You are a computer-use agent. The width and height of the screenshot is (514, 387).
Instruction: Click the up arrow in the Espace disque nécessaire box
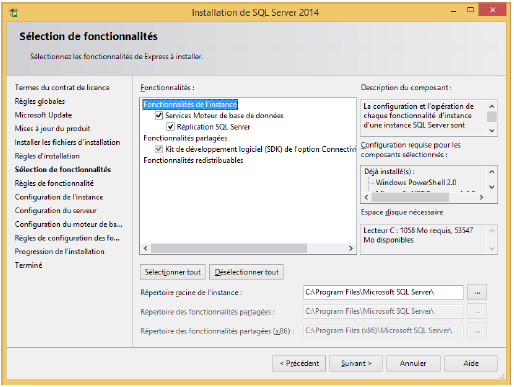[491, 231]
